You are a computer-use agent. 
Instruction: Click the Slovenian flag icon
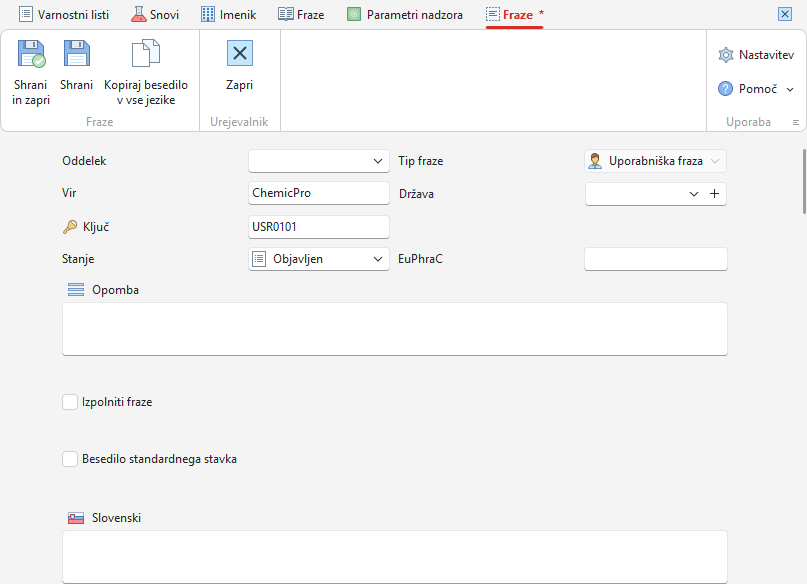76,518
